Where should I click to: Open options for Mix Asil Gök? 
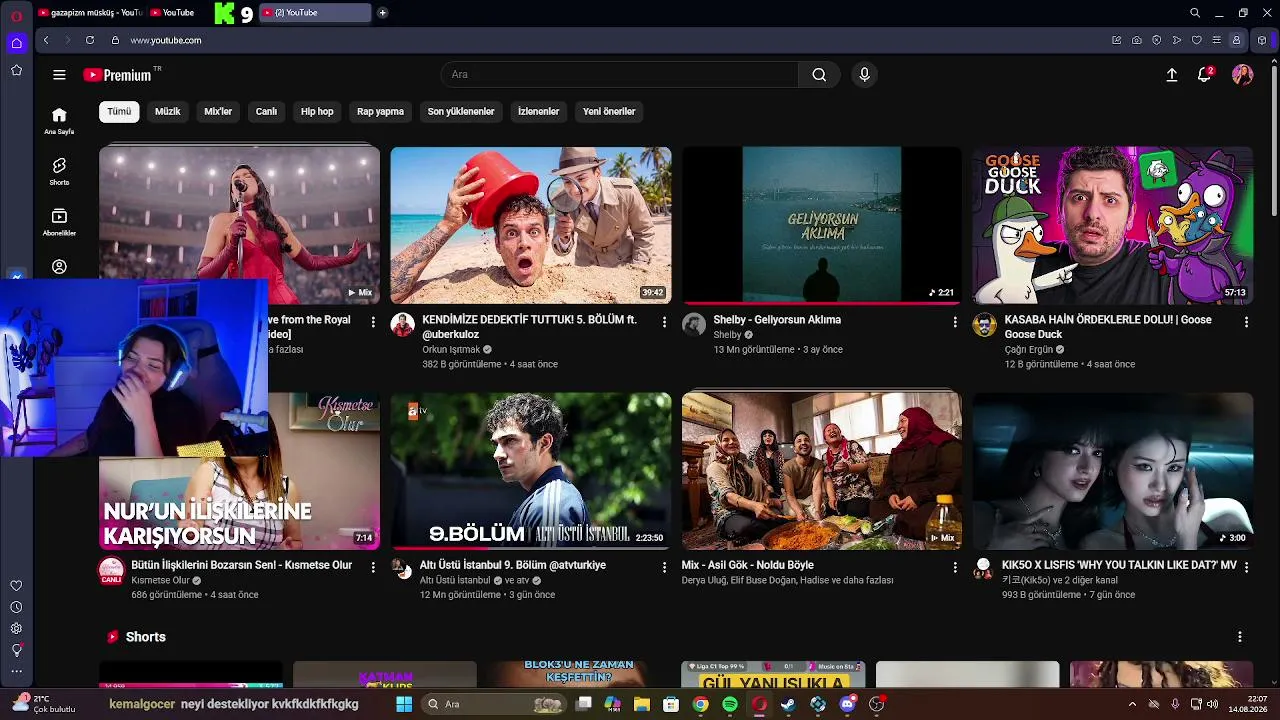955,567
